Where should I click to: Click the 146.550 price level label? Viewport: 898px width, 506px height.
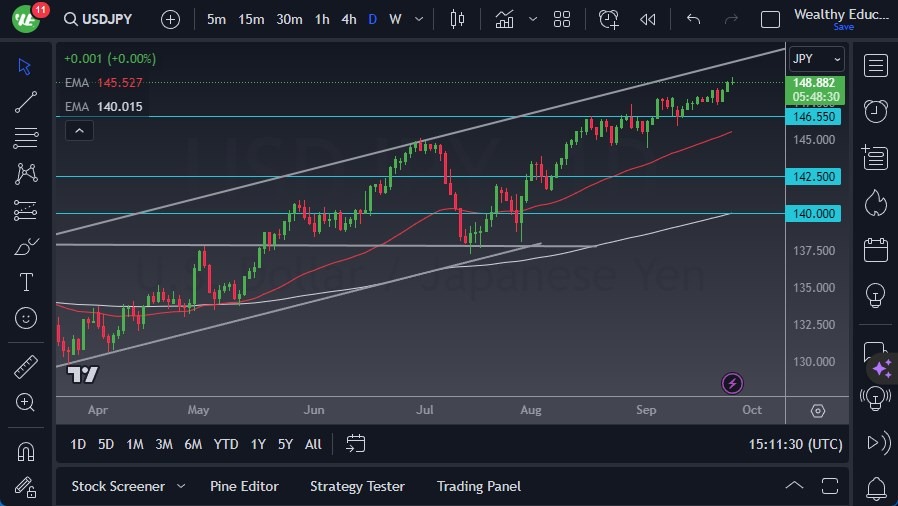coord(815,117)
